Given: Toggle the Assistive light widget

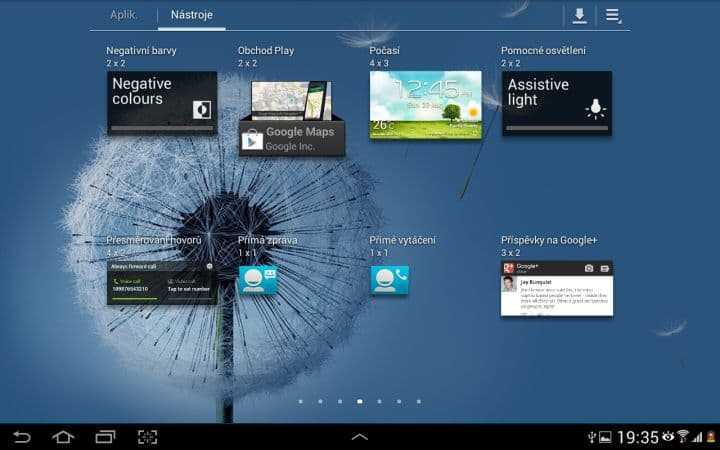Looking at the screenshot, I should (x=557, y=103).
